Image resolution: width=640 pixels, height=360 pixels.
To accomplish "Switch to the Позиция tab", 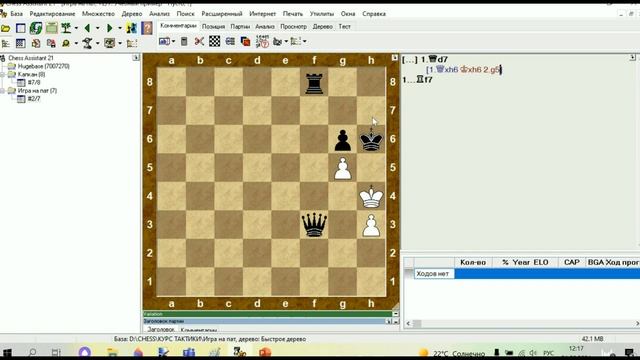I will click(x=213, y=27).
